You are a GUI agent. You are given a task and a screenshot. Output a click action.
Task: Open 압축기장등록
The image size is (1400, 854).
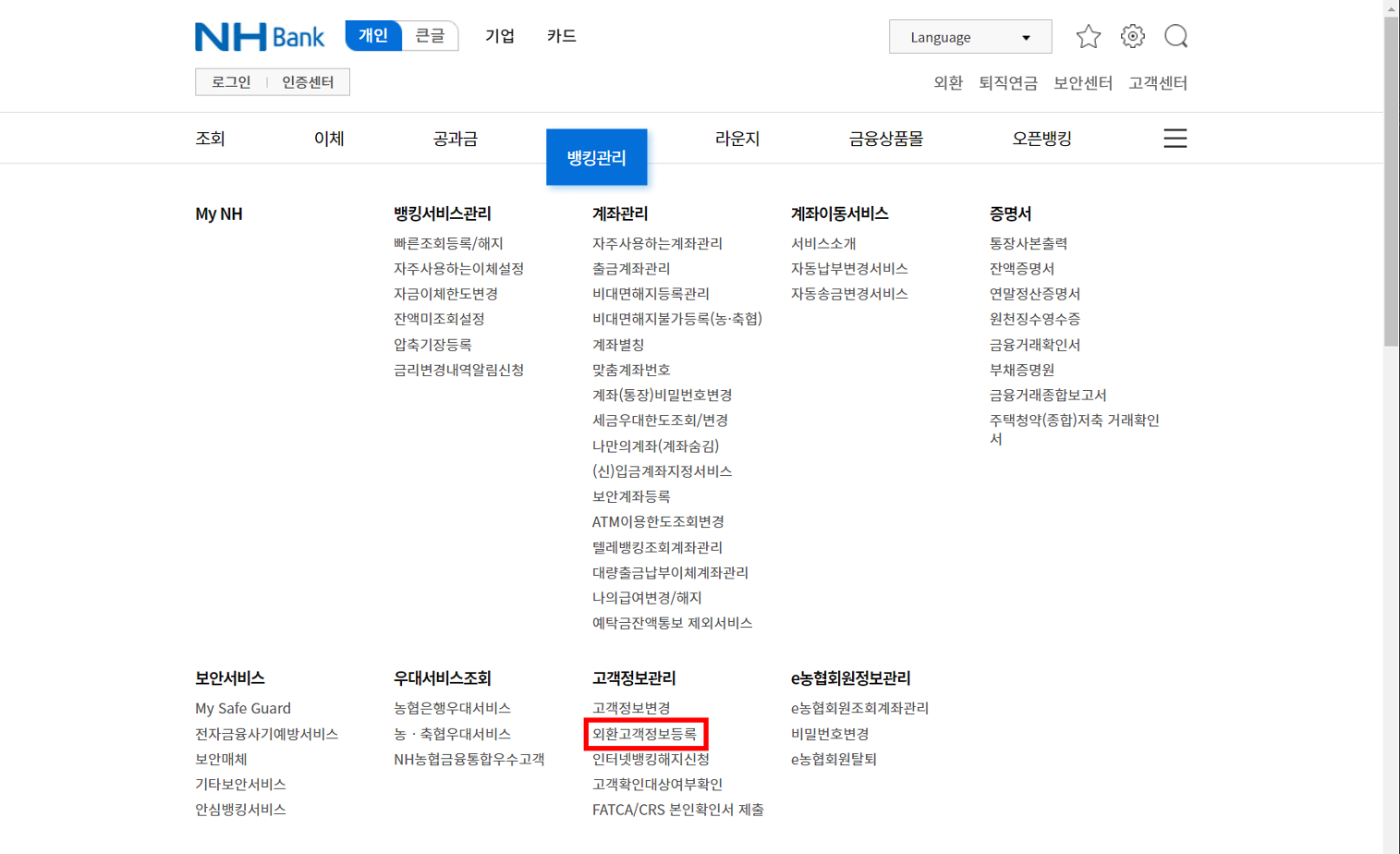432,344
